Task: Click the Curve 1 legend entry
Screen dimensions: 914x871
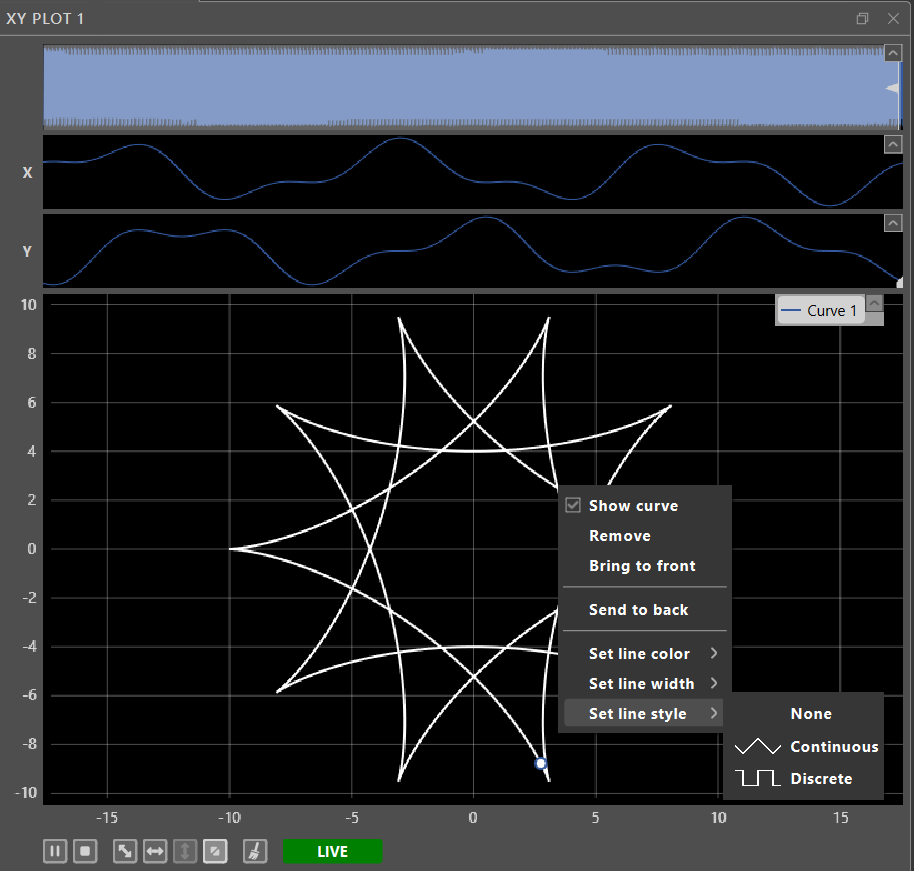Action: (819, 311)
